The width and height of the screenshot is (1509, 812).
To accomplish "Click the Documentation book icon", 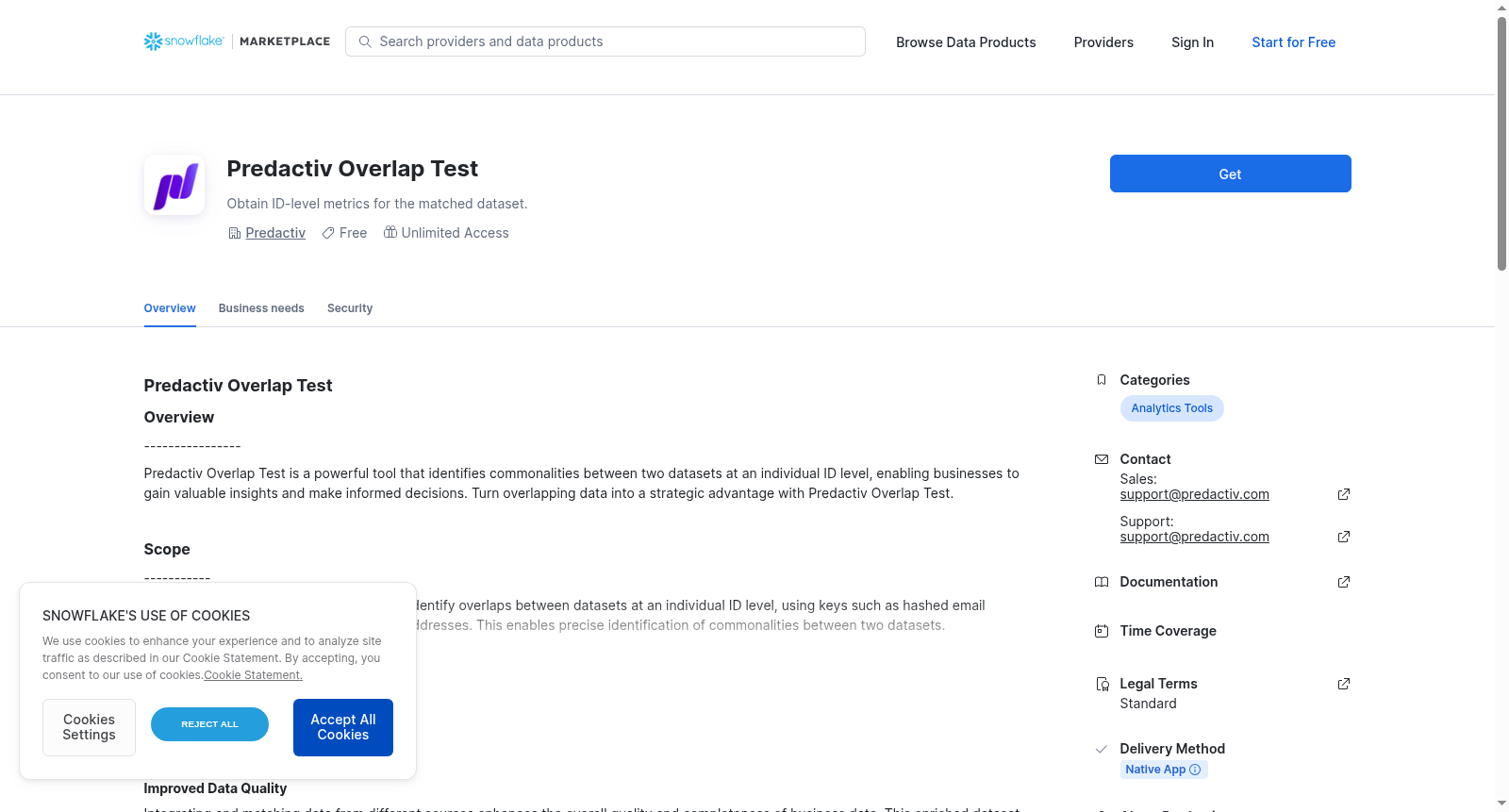I will (x=1101, y=582).
